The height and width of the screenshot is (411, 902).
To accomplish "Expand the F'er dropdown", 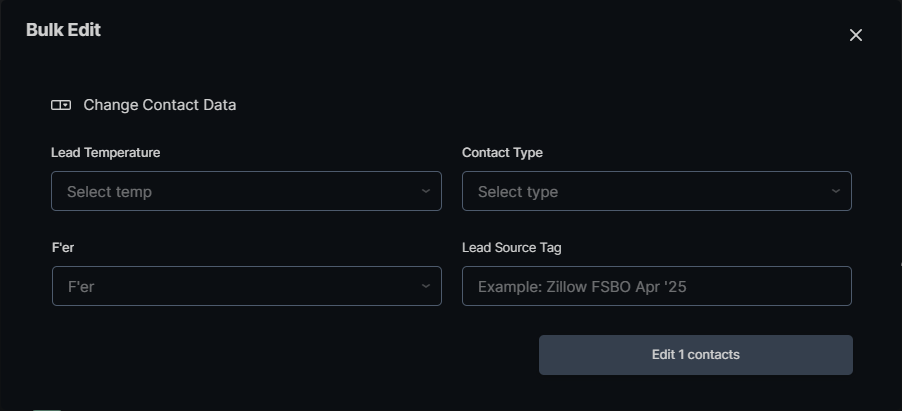I will click(x=246, y=286).
